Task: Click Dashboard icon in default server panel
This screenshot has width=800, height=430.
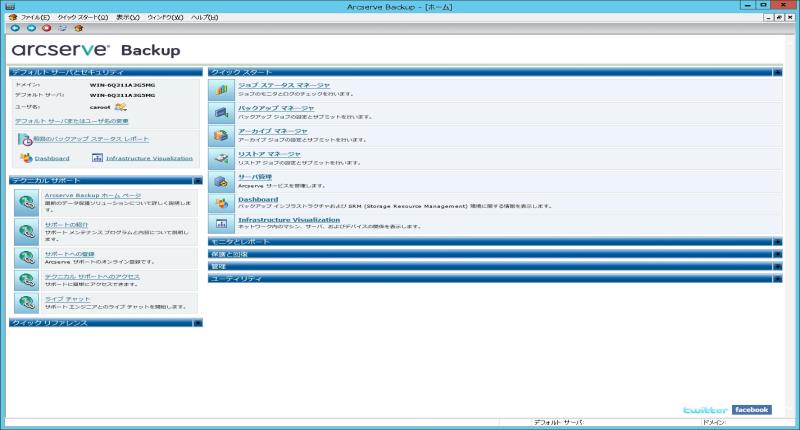Action: click(26, 158)
